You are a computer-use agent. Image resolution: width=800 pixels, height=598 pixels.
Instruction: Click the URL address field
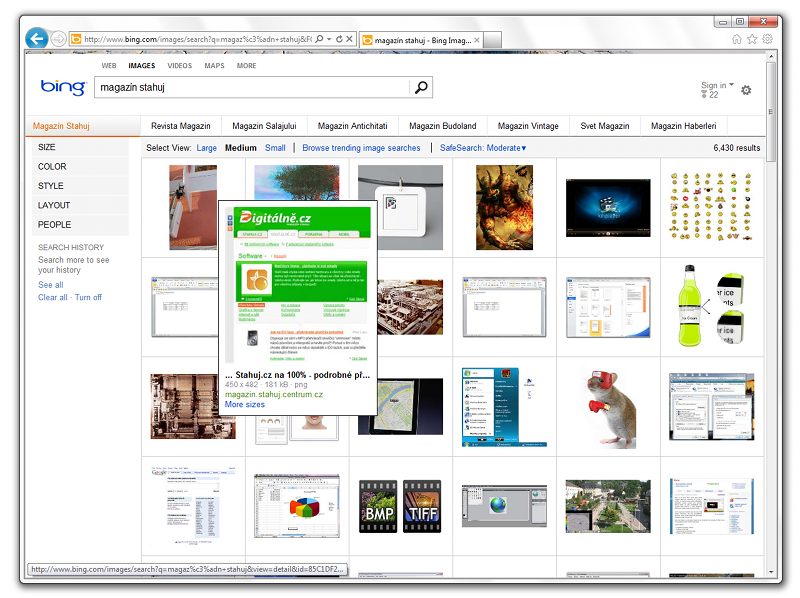click(198, 39)
